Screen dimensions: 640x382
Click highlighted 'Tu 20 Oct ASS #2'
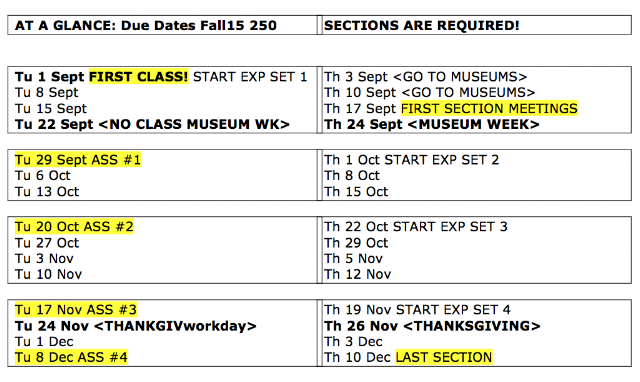(x=74, y=227)
